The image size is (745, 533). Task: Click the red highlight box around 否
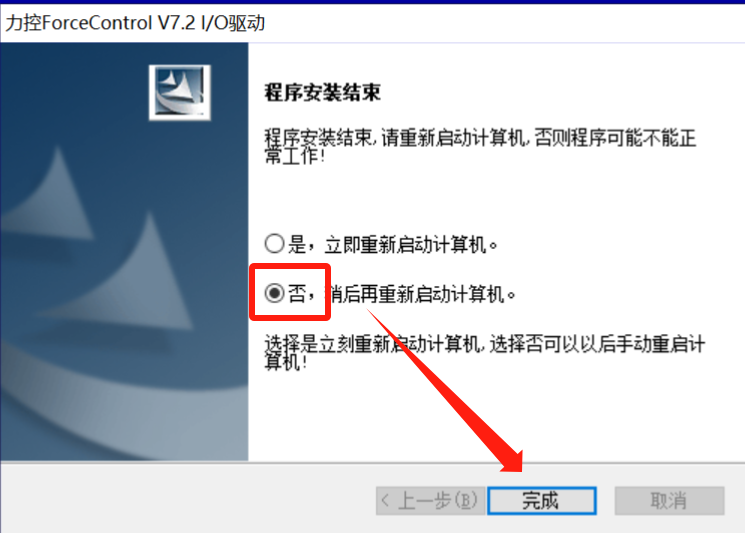(290, 292)
